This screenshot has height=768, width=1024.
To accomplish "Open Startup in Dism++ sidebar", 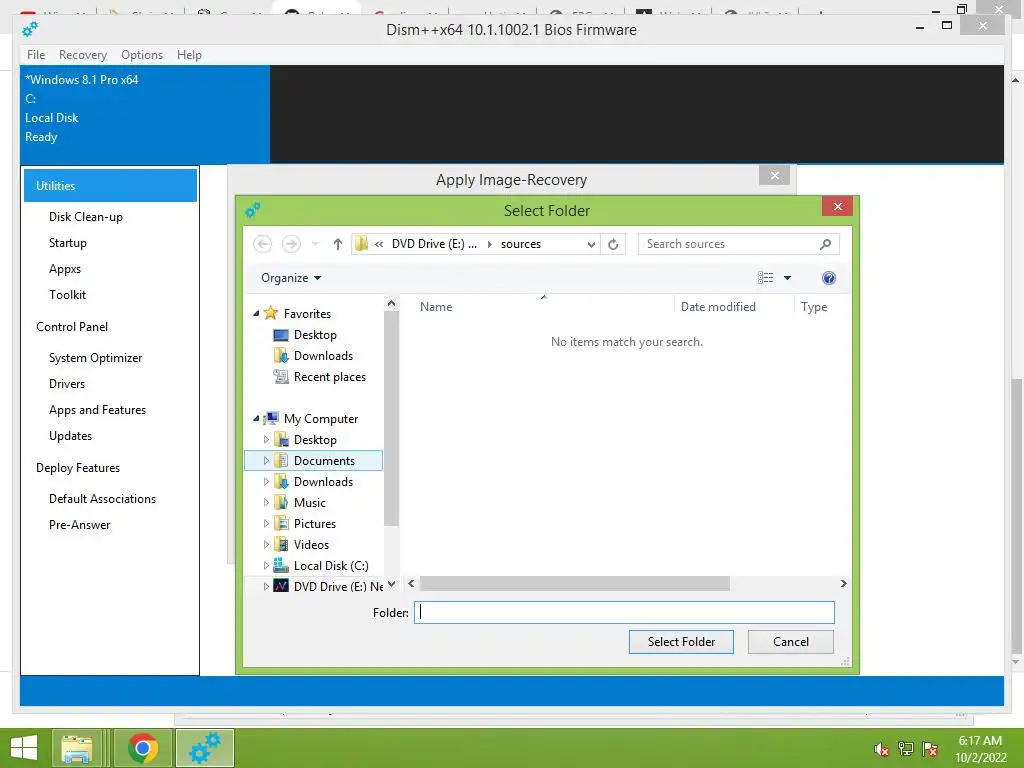I will [x=68, y=243].
